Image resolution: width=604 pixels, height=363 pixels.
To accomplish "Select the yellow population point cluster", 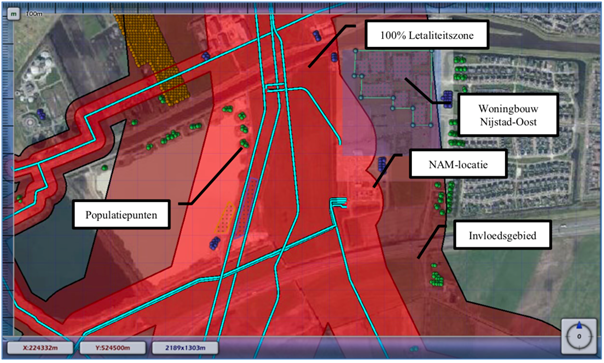I will (x=154, y=58).
